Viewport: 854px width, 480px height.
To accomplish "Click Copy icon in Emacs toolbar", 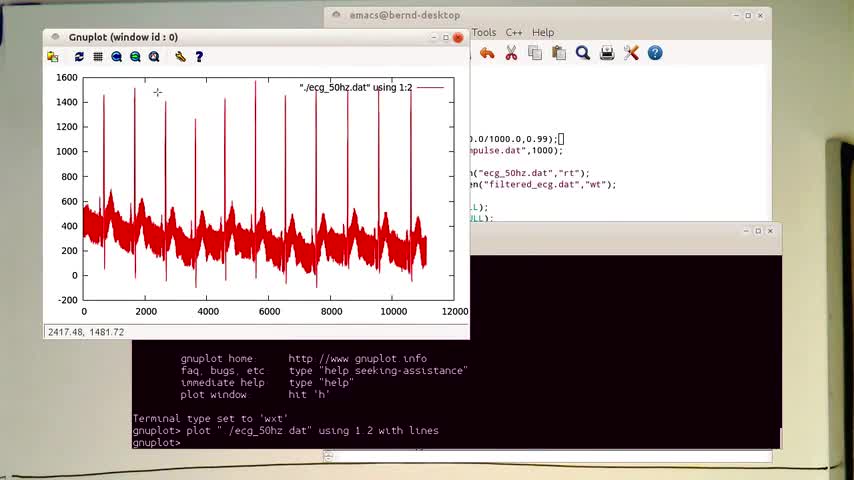I will pyautogui.click(x=535, y=53).
